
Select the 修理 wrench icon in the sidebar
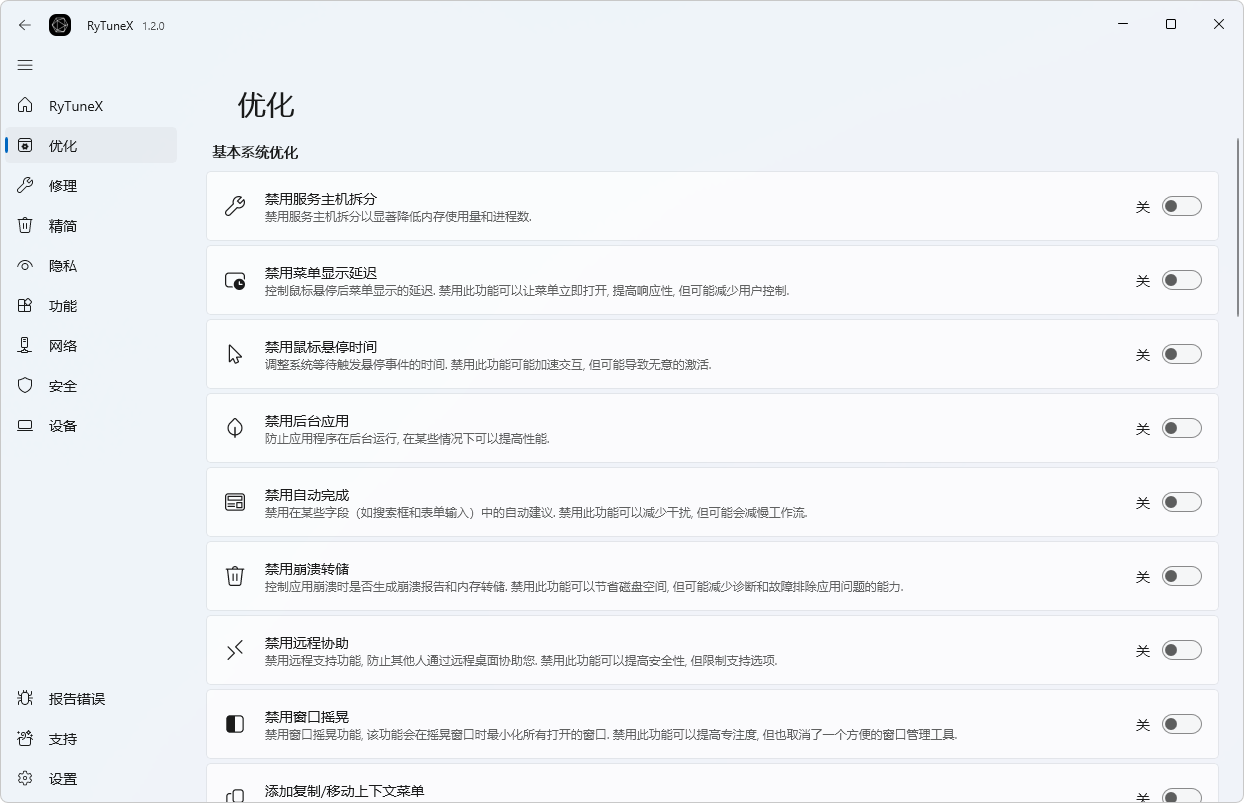(x=25, y=185)
